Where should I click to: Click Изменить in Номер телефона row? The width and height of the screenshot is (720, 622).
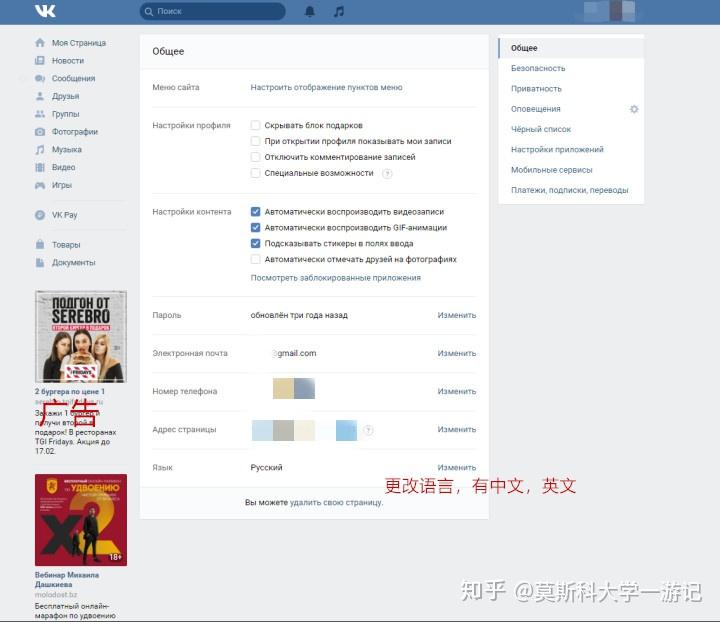[456, 392]
